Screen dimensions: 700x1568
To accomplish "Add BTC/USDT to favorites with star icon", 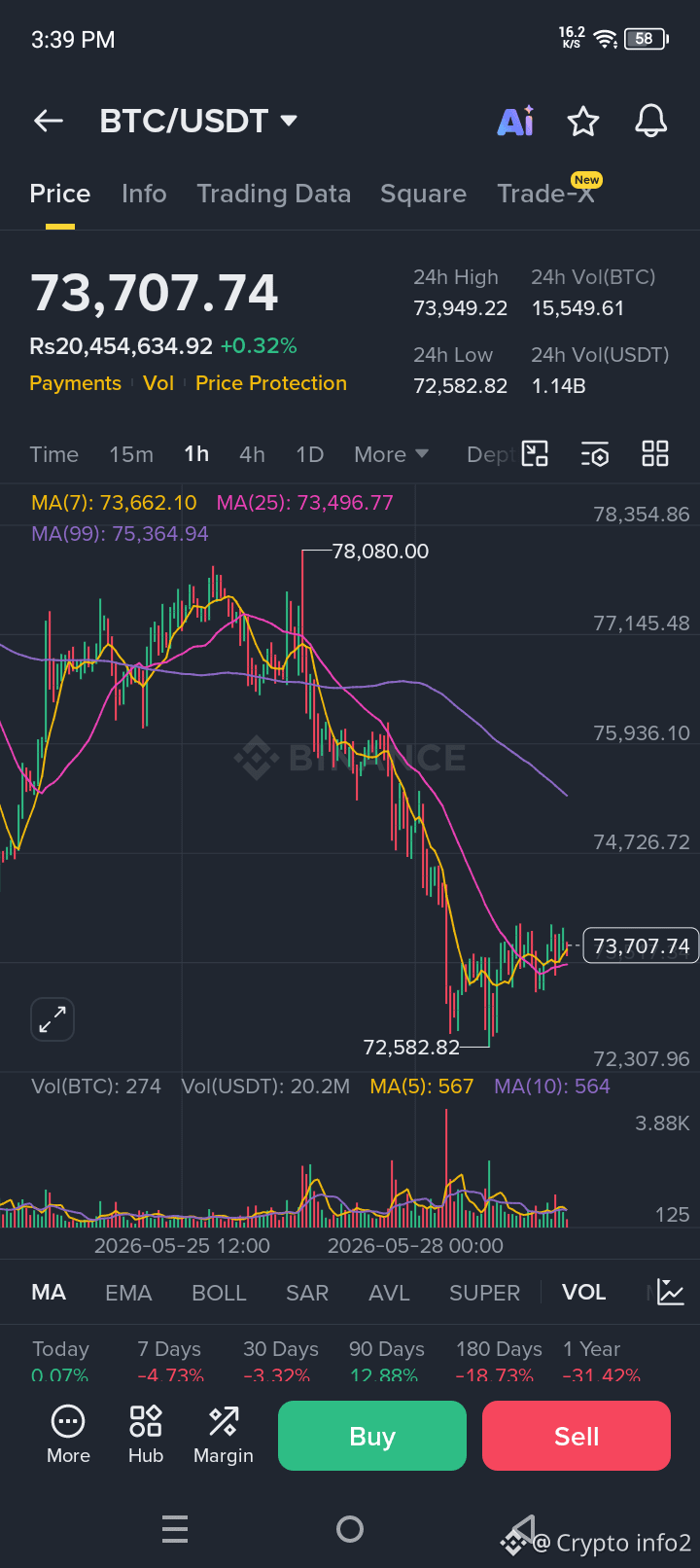I will (583, 122).
